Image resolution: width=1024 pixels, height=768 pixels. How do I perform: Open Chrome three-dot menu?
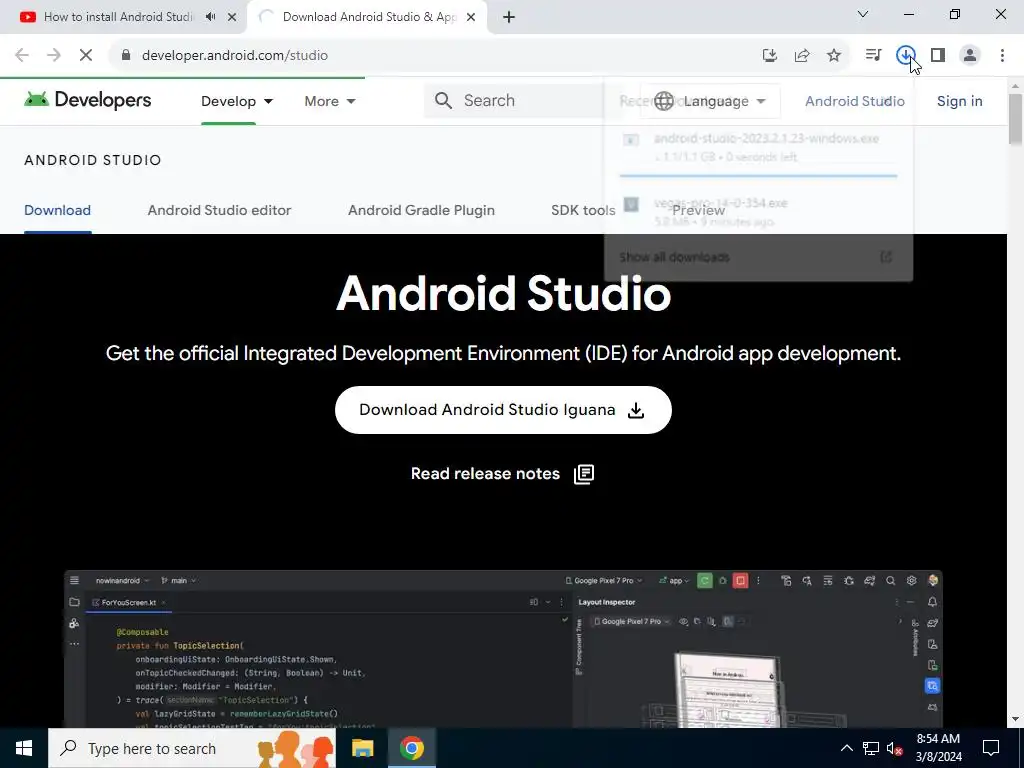tap(1002, 56)
